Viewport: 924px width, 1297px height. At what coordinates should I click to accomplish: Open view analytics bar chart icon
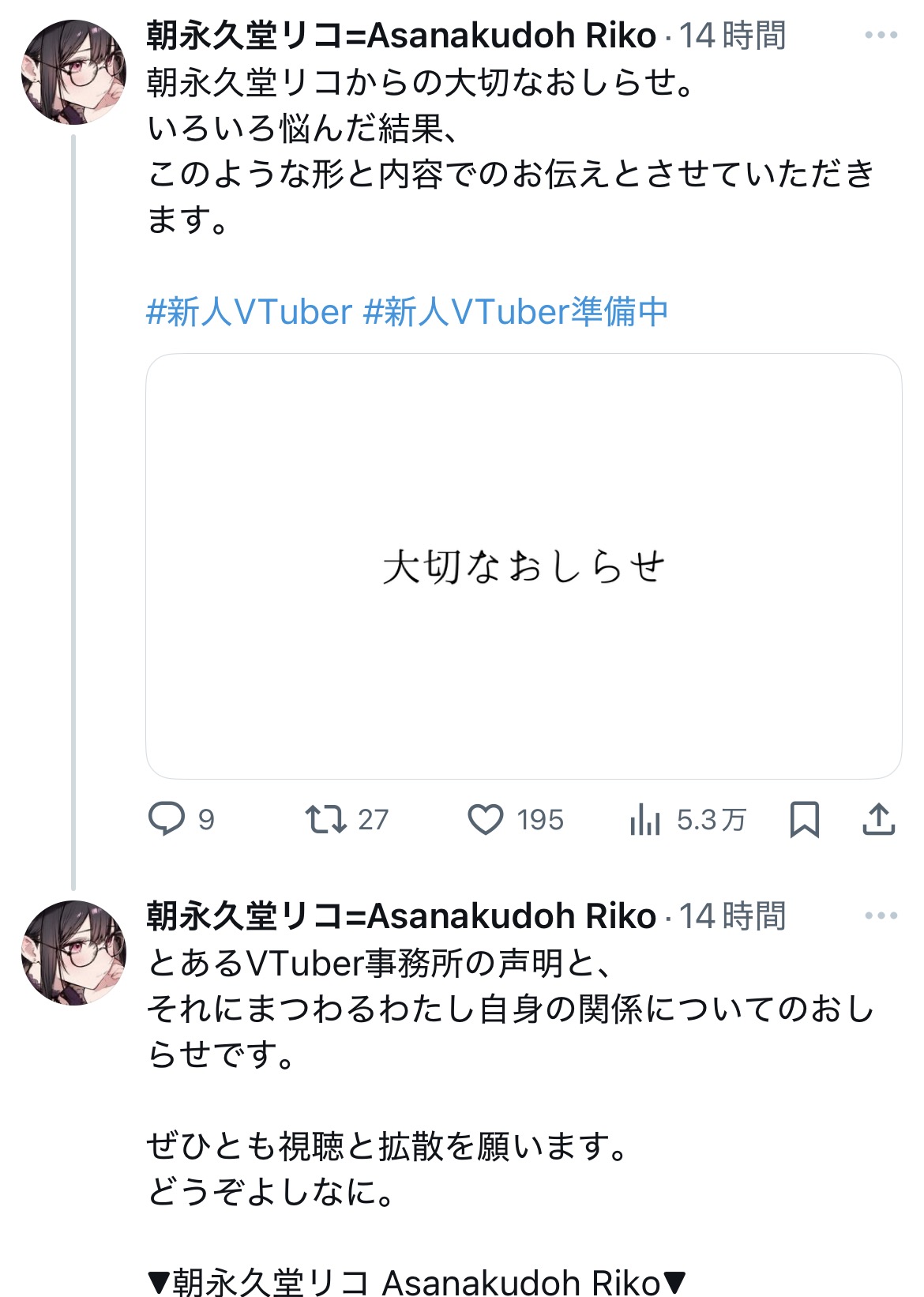coord(645,819)
